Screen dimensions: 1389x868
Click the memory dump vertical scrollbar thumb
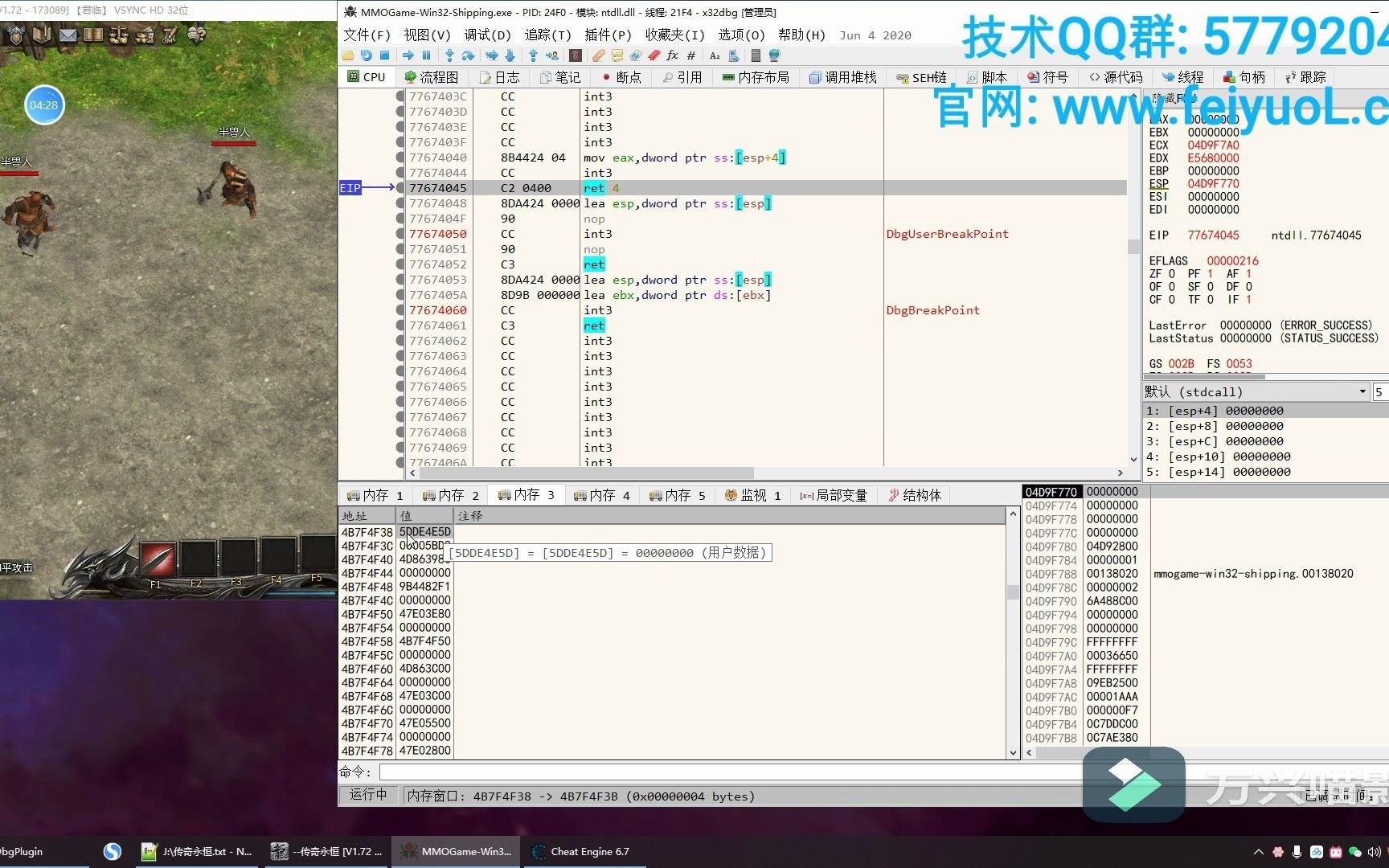[1013, 592]
